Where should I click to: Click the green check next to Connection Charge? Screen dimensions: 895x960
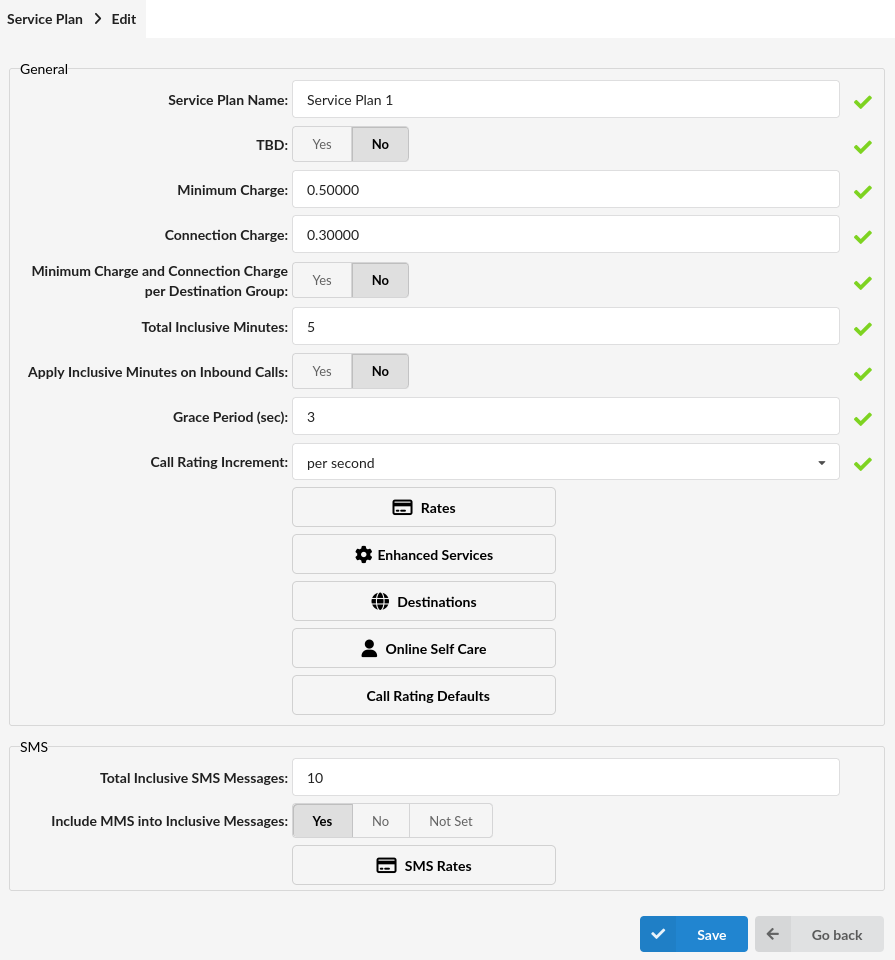(x=863, y=237)
